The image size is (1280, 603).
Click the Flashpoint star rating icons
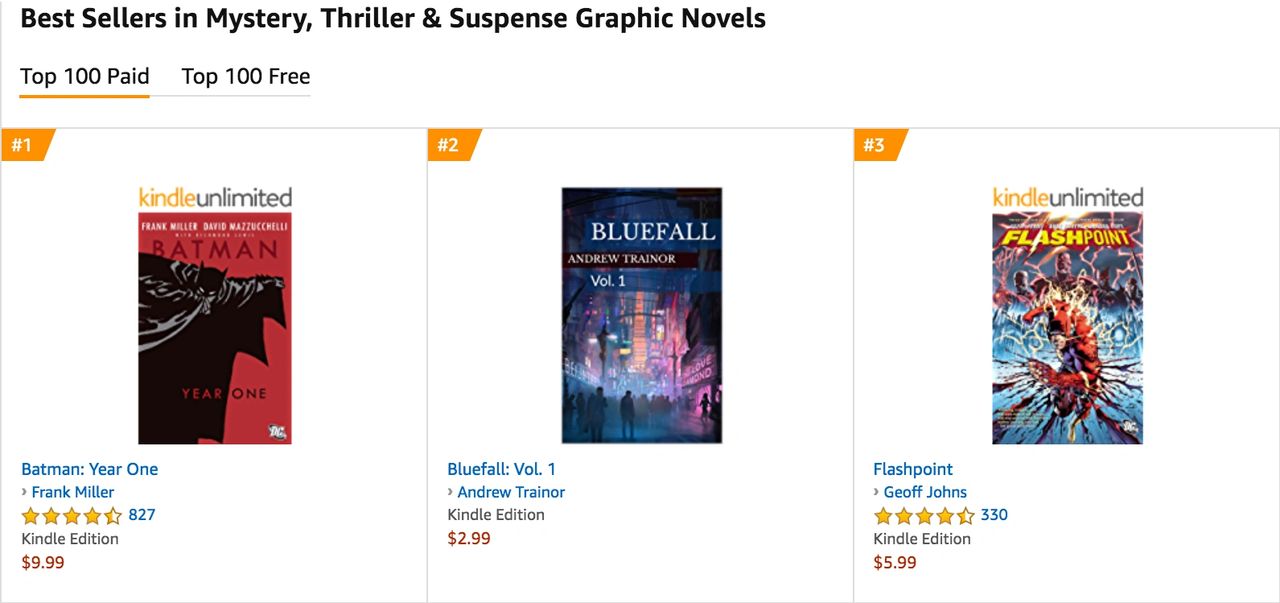(924, 516)
